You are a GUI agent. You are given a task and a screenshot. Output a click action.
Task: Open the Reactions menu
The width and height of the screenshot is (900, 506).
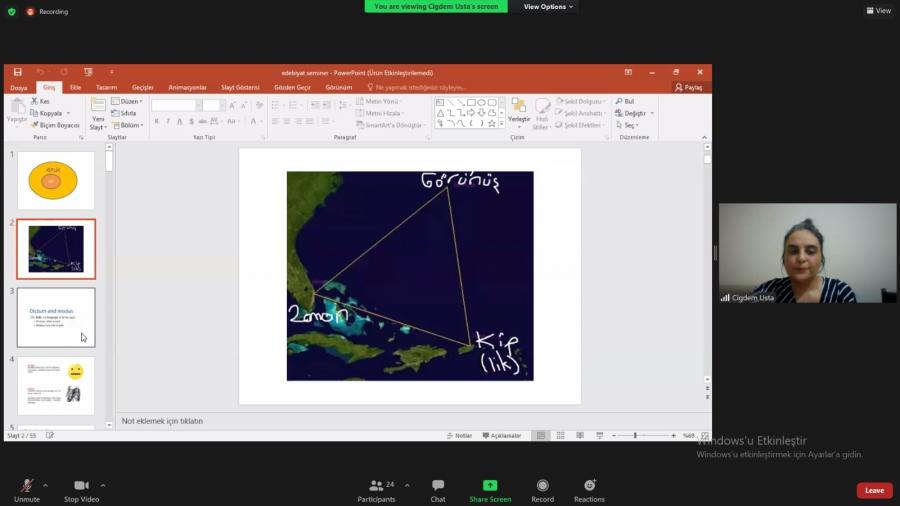tap(589, 486)
